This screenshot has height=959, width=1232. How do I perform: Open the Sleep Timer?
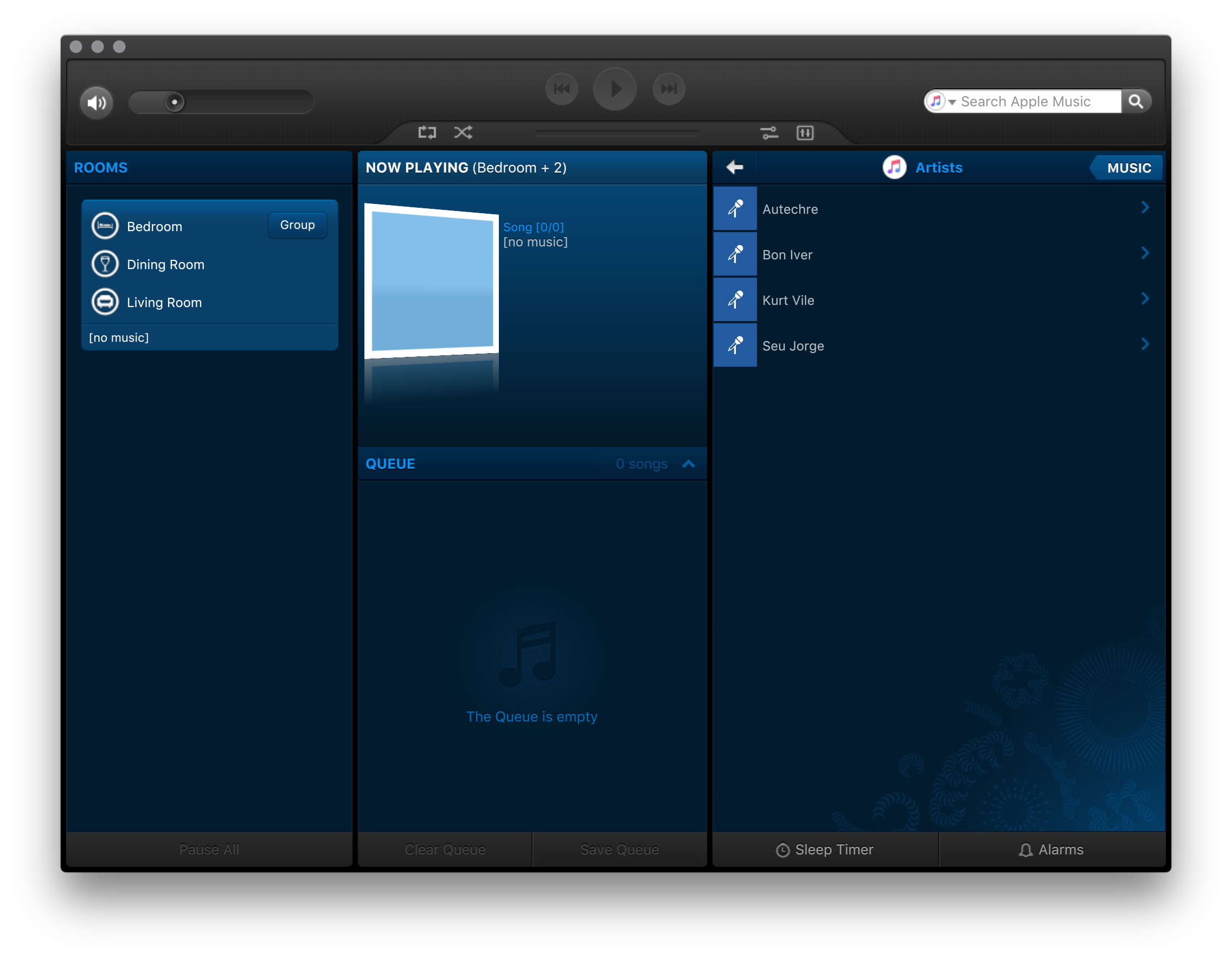825,849
